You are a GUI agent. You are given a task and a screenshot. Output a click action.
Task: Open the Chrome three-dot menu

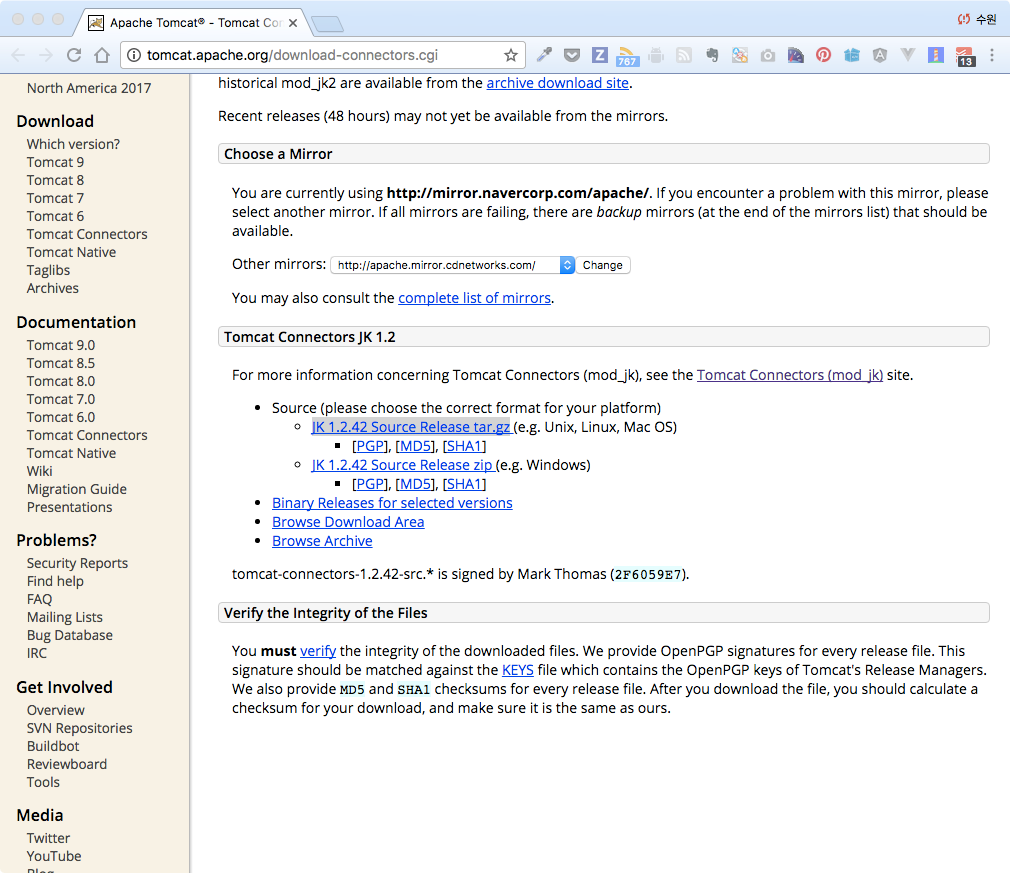click(x=992, y=55)
